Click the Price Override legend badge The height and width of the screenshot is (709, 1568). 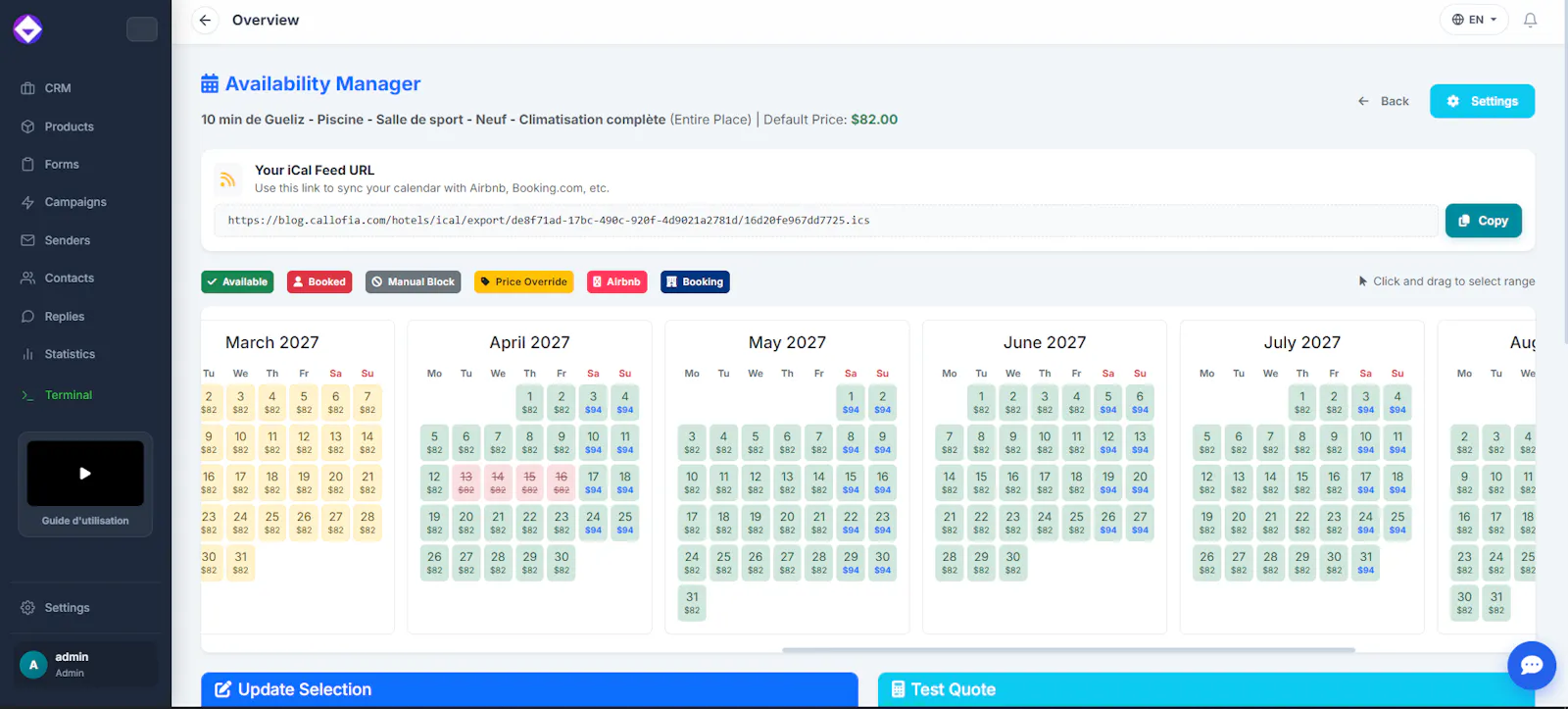click(523, 282)
